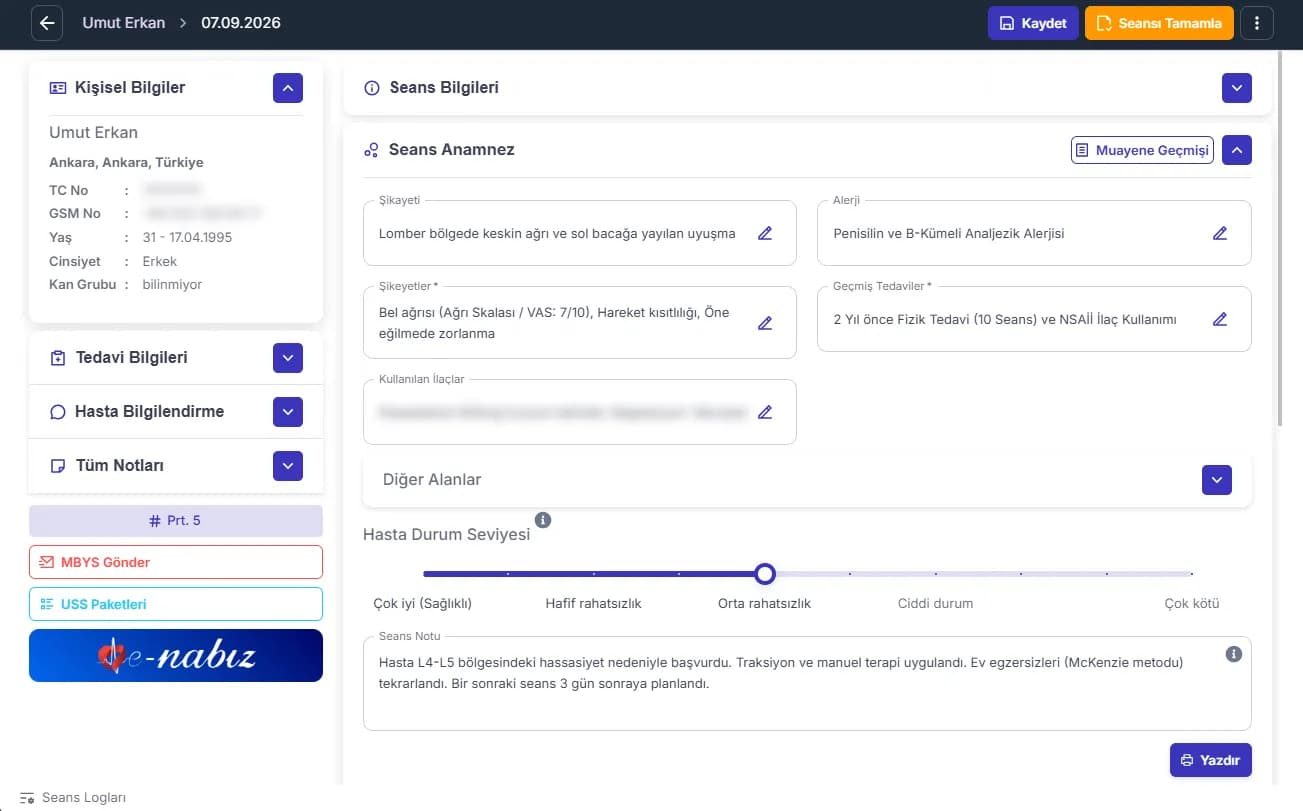1303x811 pixels.
Task: Collapse the Seans Anamnez section
Action: tap(1237, 150)
